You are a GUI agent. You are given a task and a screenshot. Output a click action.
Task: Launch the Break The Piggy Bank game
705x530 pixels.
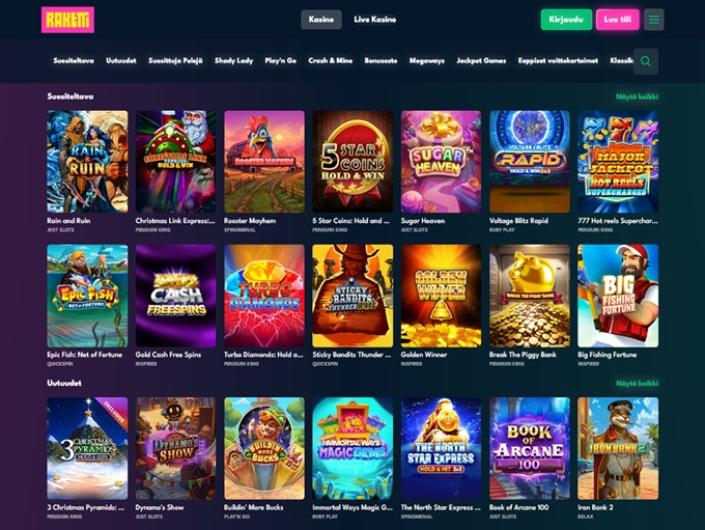click(529, 296)
